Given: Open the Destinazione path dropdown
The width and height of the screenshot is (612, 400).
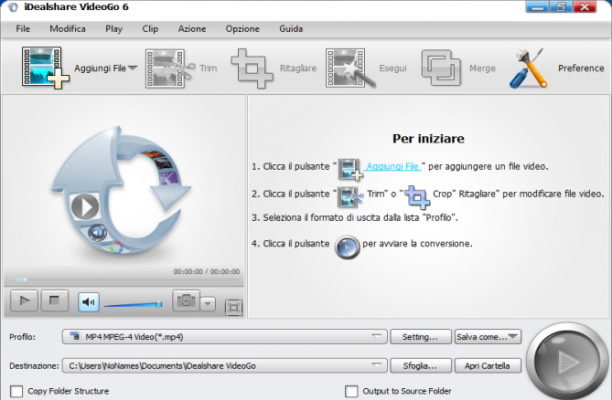Looking at the screenshot, I should click(x=224, y=366).
